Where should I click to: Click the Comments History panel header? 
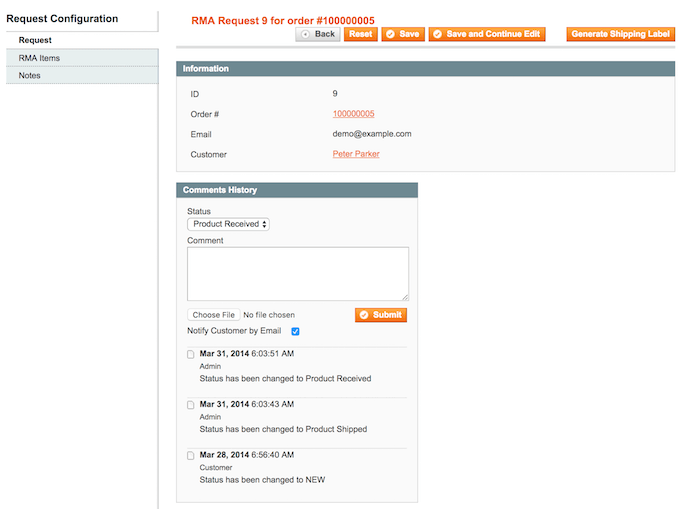[x=297, y=190]
